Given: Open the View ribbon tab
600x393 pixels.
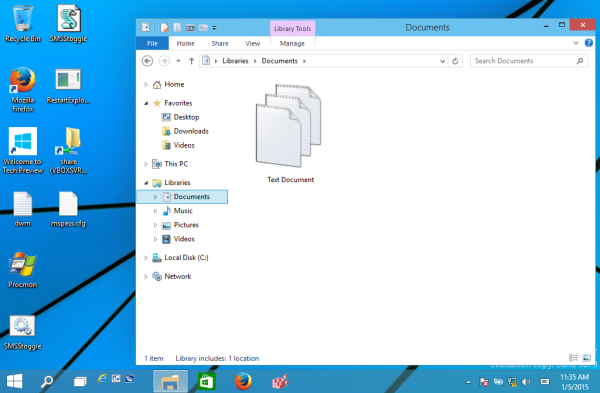Looking at the screenshot, I should (253, 44).
